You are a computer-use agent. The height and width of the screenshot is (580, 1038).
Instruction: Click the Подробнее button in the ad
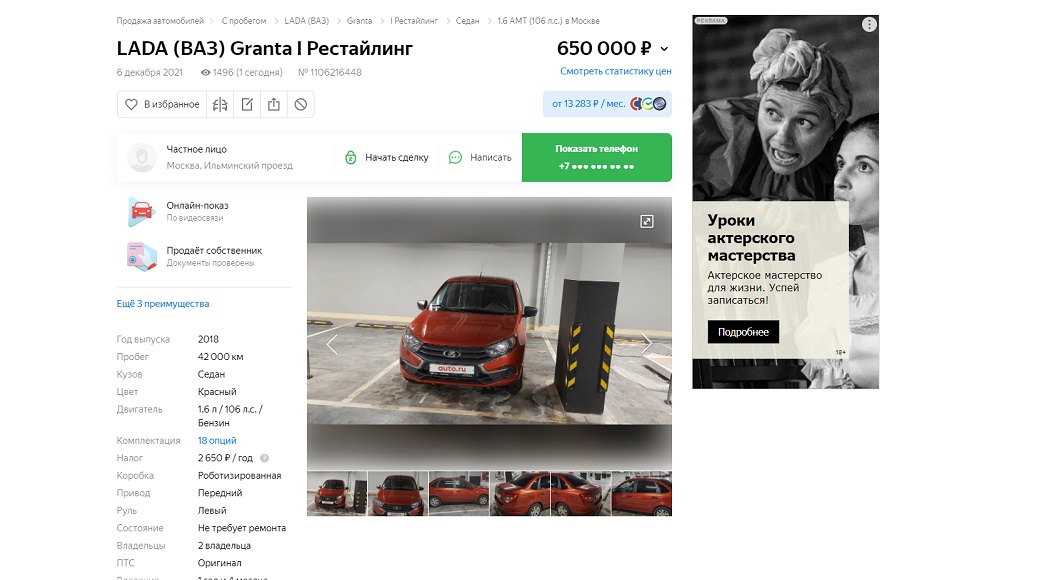click(x=743, y=332)
